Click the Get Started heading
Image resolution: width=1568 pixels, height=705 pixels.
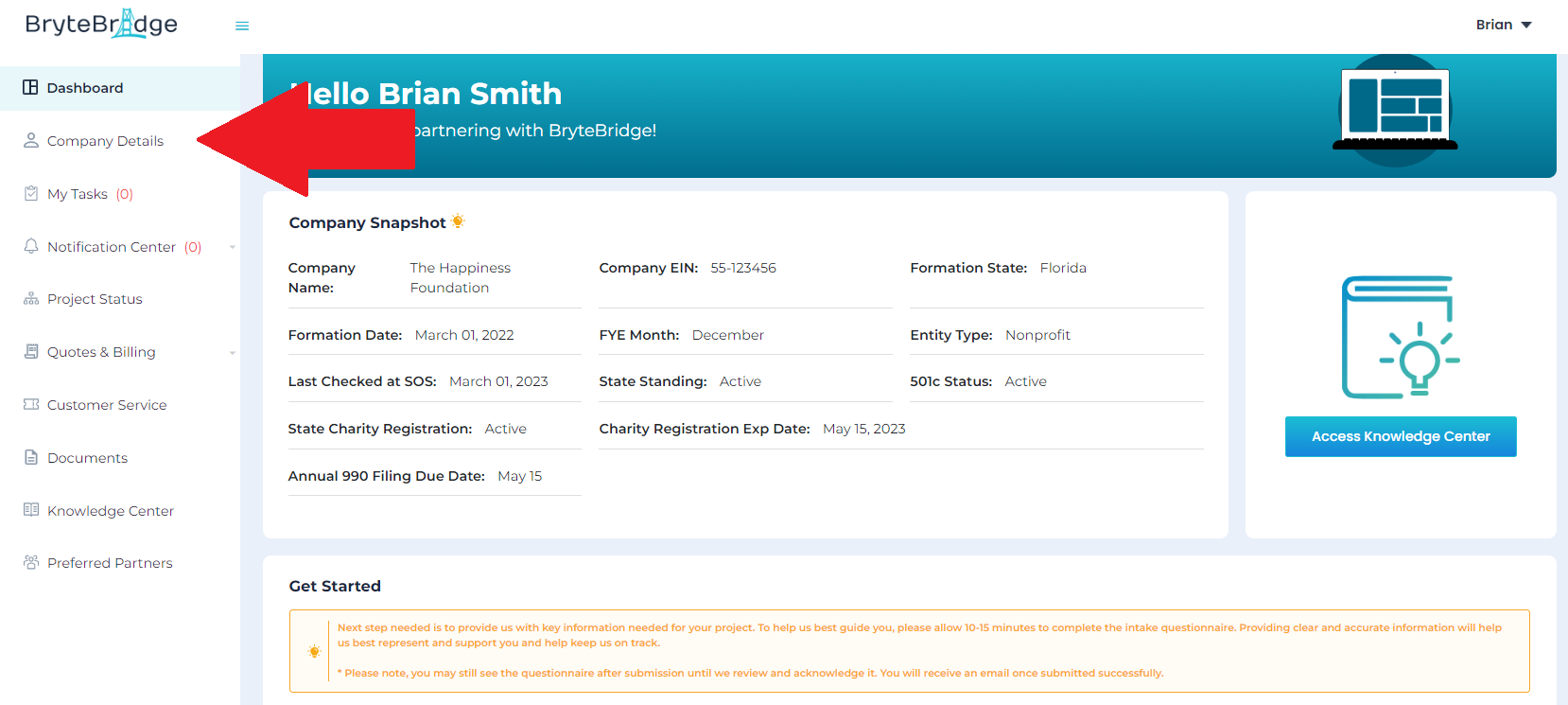tap(335, 586)
